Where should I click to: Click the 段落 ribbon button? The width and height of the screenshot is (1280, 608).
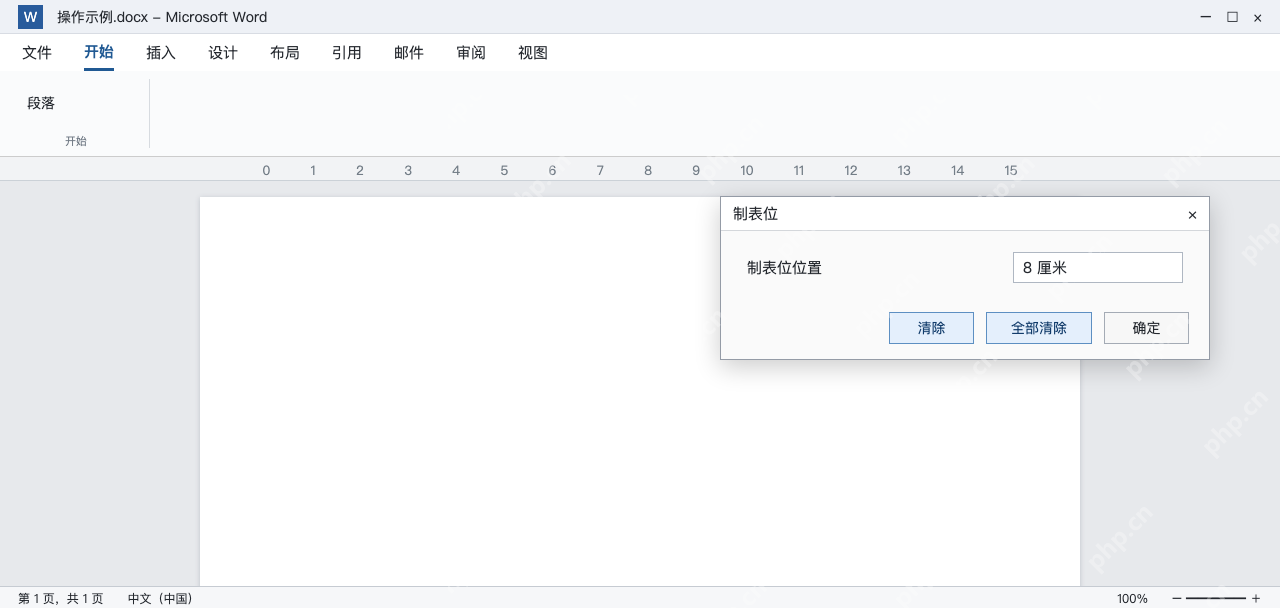coord(41,103)
